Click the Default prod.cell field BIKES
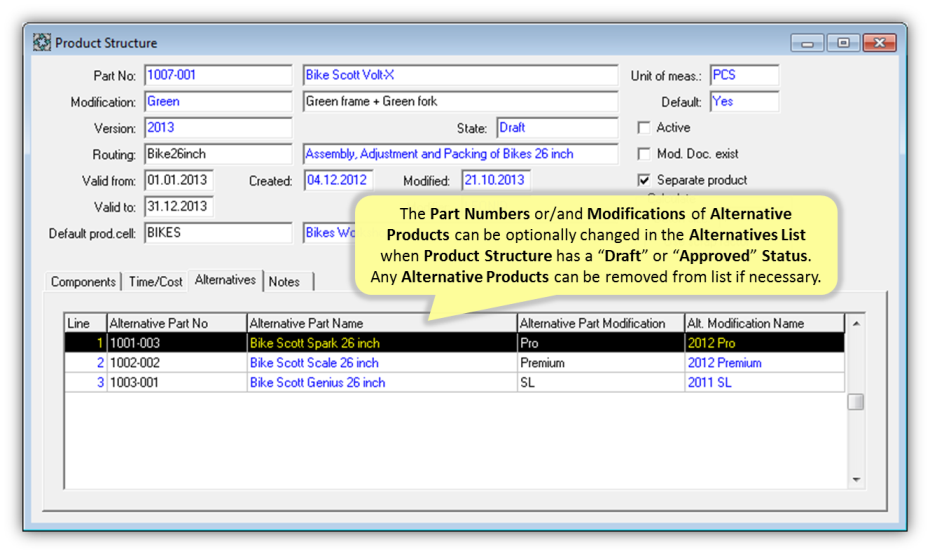Viewport: 930px width, 554px height. [218, 233]
